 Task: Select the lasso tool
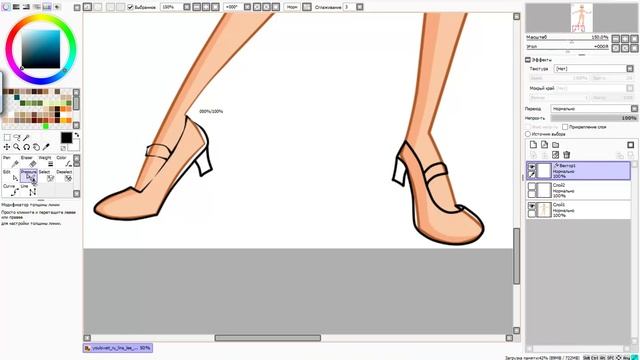click(x=17, y=138)
